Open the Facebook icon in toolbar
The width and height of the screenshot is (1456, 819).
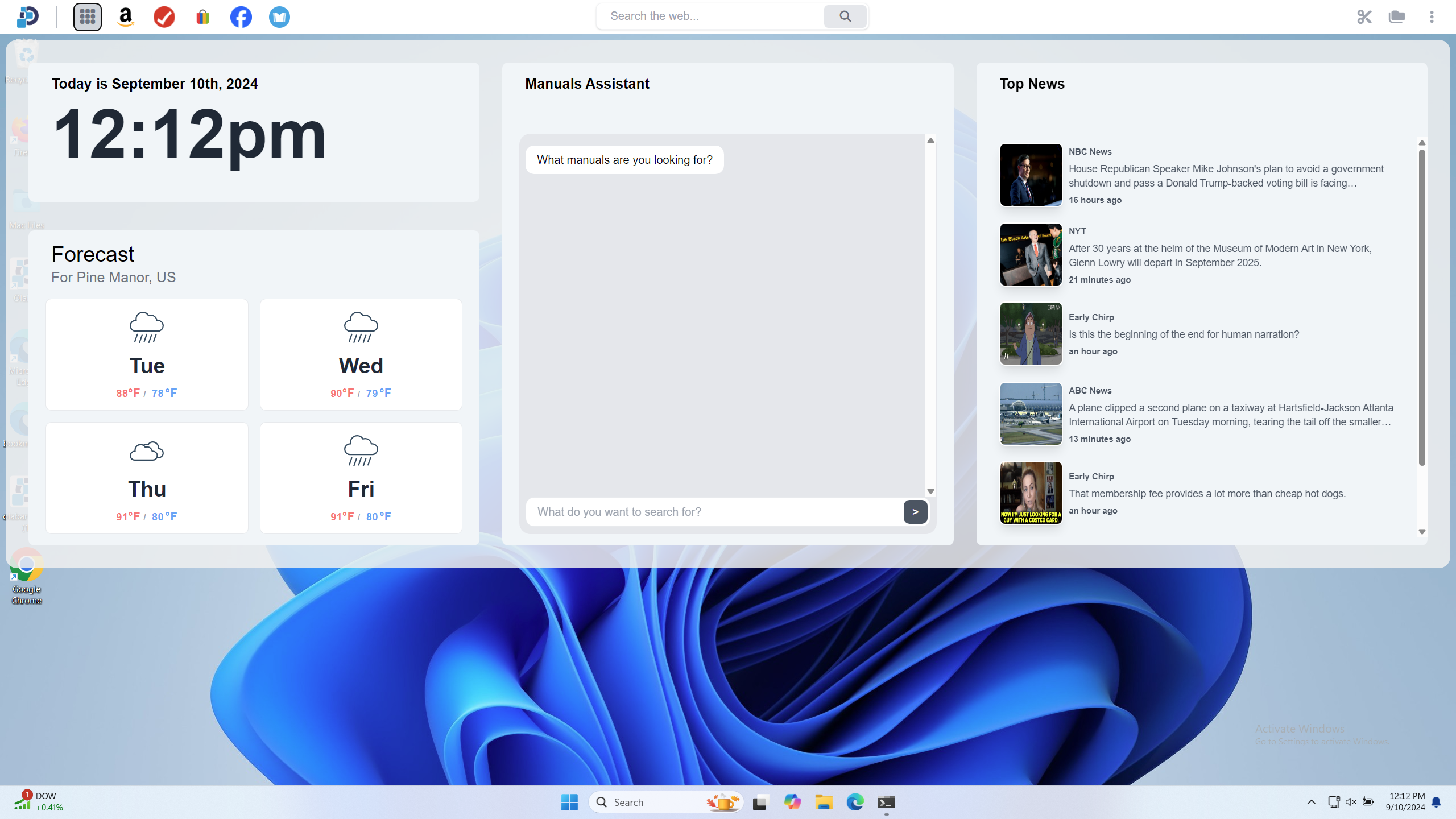(240, 17)
